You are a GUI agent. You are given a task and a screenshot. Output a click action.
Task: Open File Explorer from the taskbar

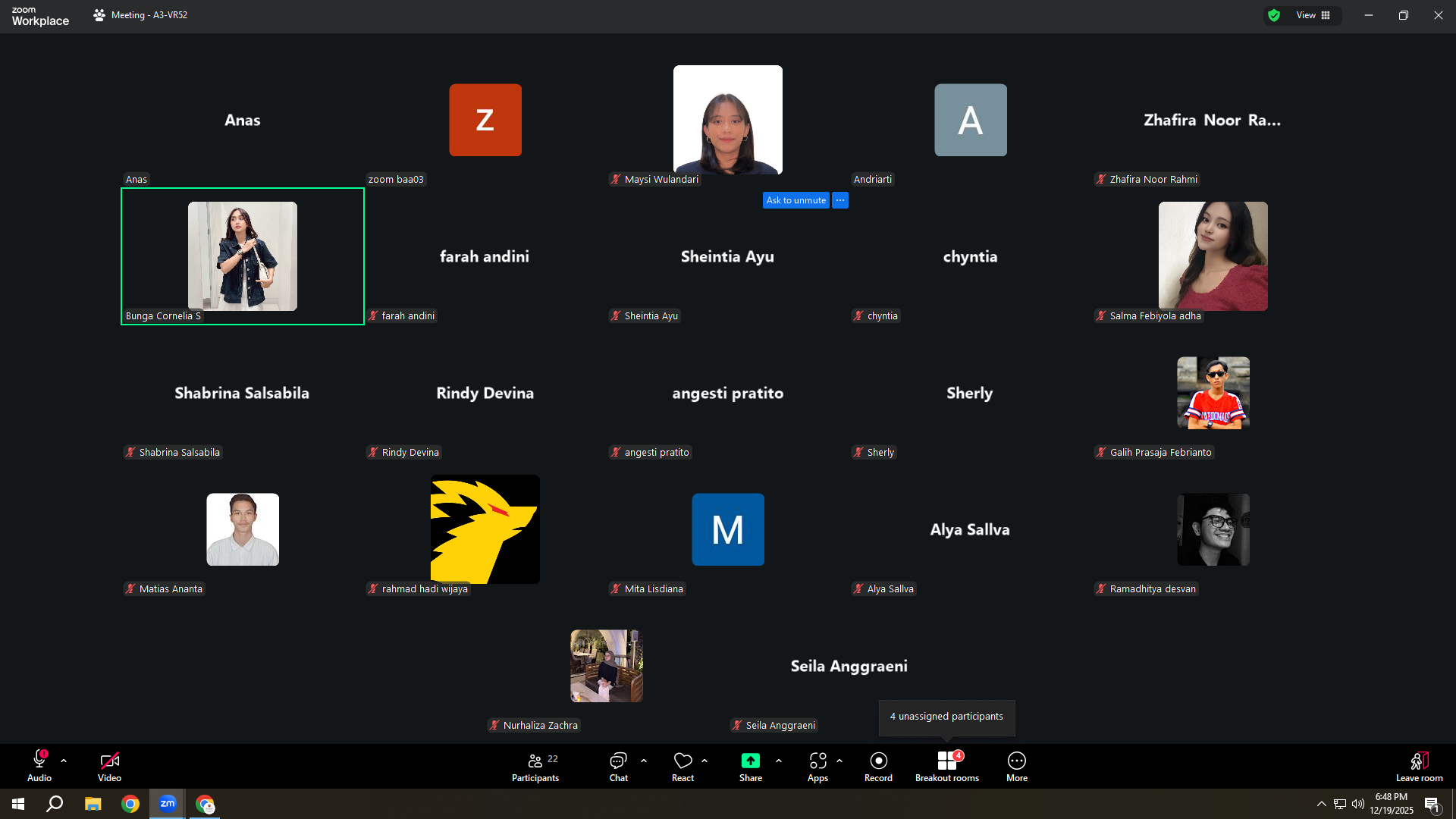[93, 804]
